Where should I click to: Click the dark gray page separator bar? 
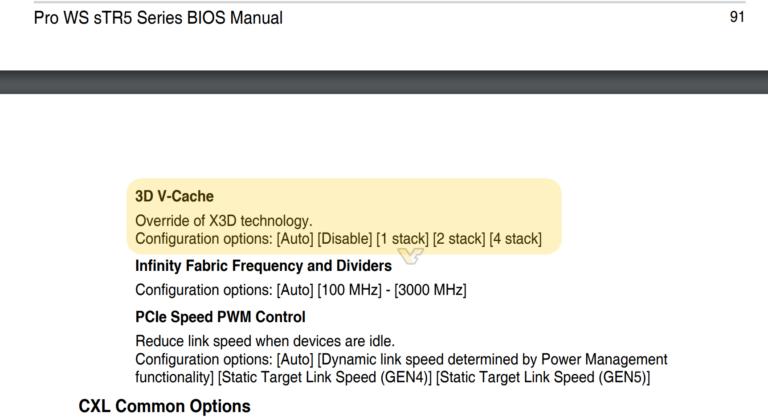[x=384, y=82]
